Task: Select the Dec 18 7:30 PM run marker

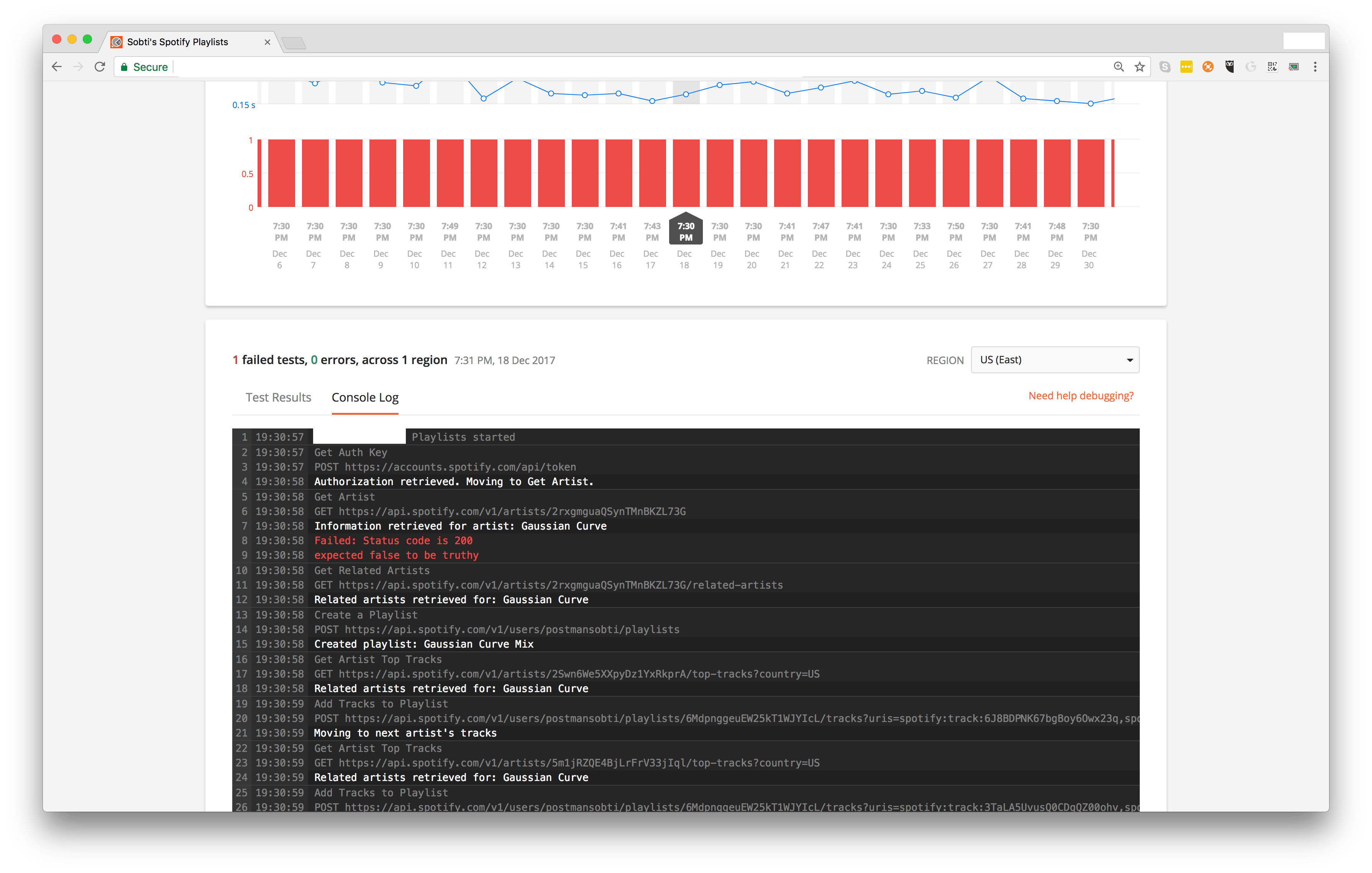Action: [686, 231]
